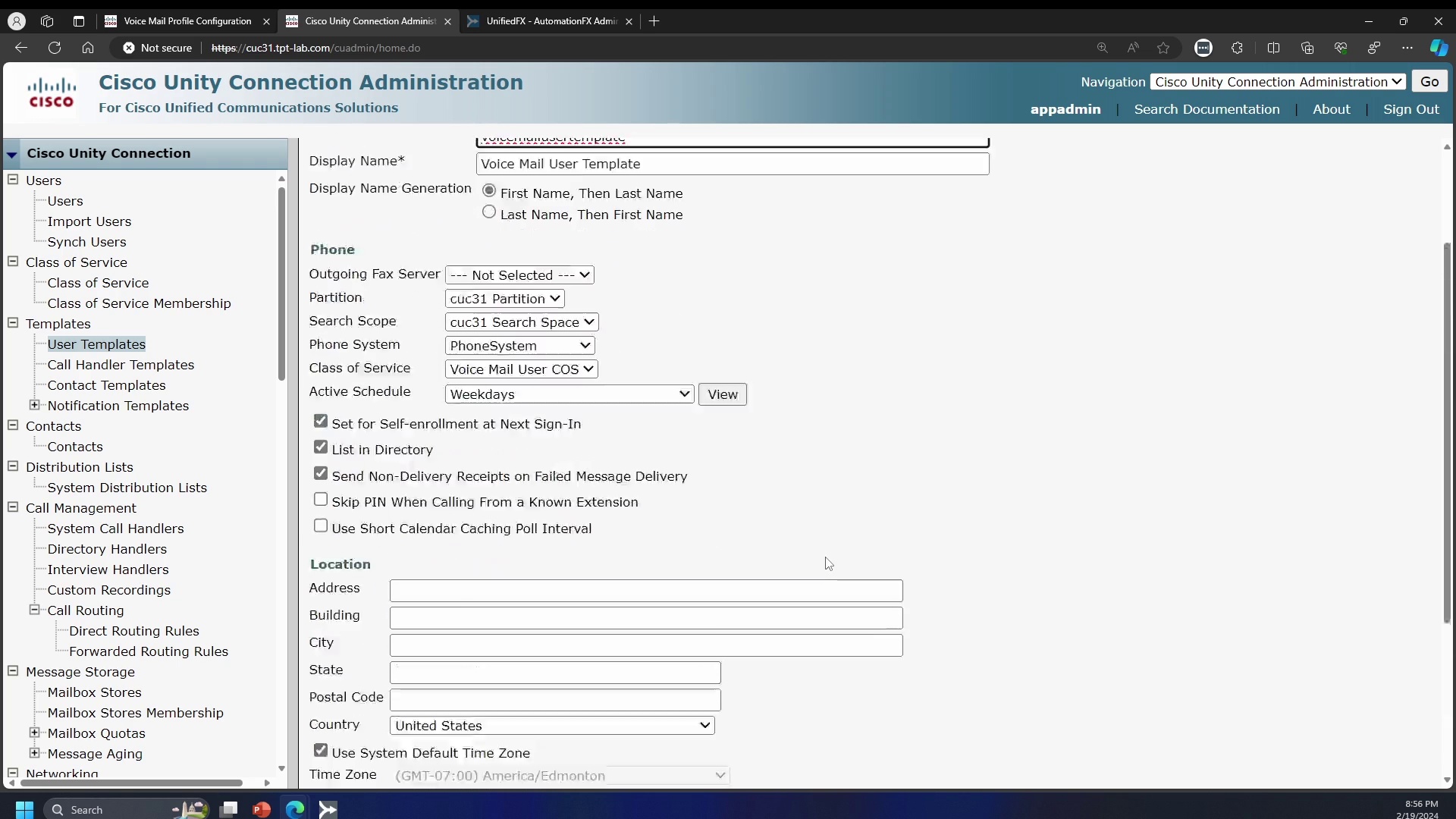This screenshot has height=819, width=1456.
Task: Reload the page with the refresh icon
Action: pos(55,48)
